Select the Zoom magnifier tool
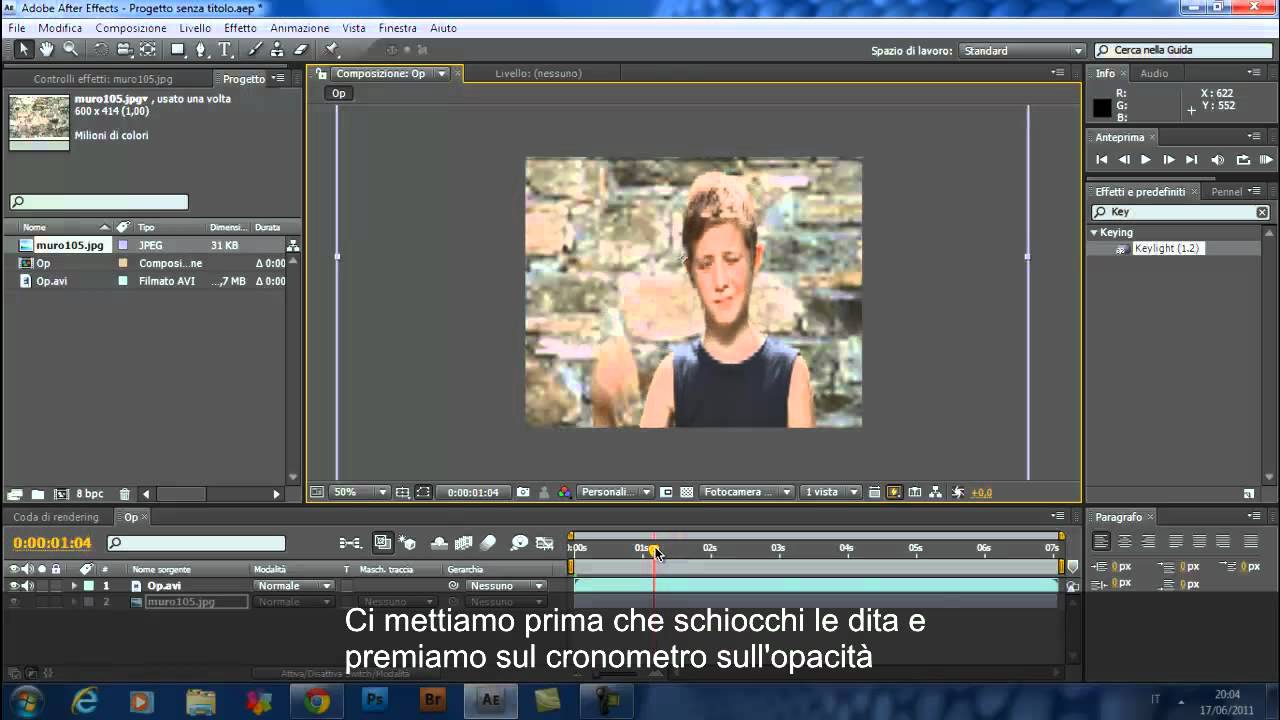Screen dimensions: 1280x720 point(71,49)
